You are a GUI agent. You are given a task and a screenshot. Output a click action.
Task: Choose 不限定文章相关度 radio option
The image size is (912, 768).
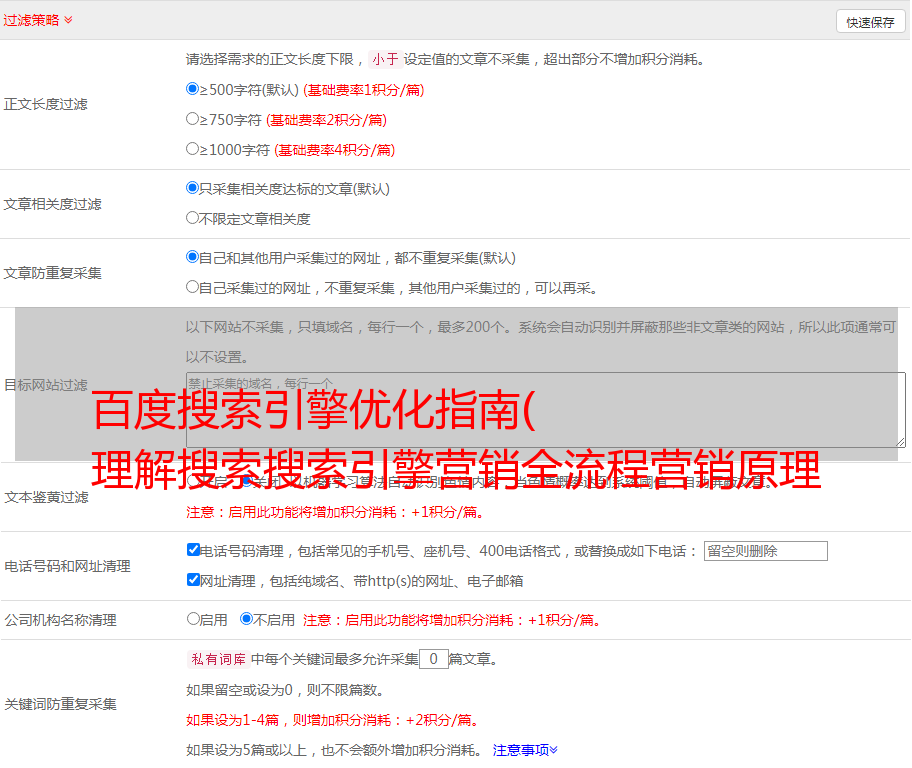click(193, 218)
